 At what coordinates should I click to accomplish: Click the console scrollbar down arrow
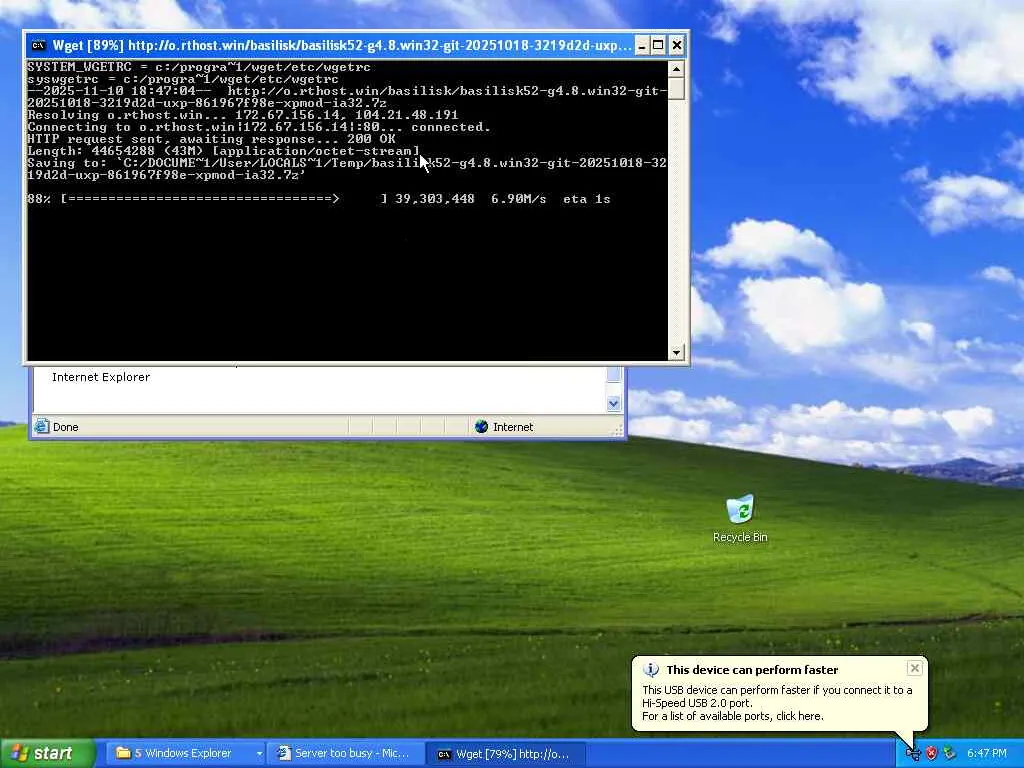677,353
